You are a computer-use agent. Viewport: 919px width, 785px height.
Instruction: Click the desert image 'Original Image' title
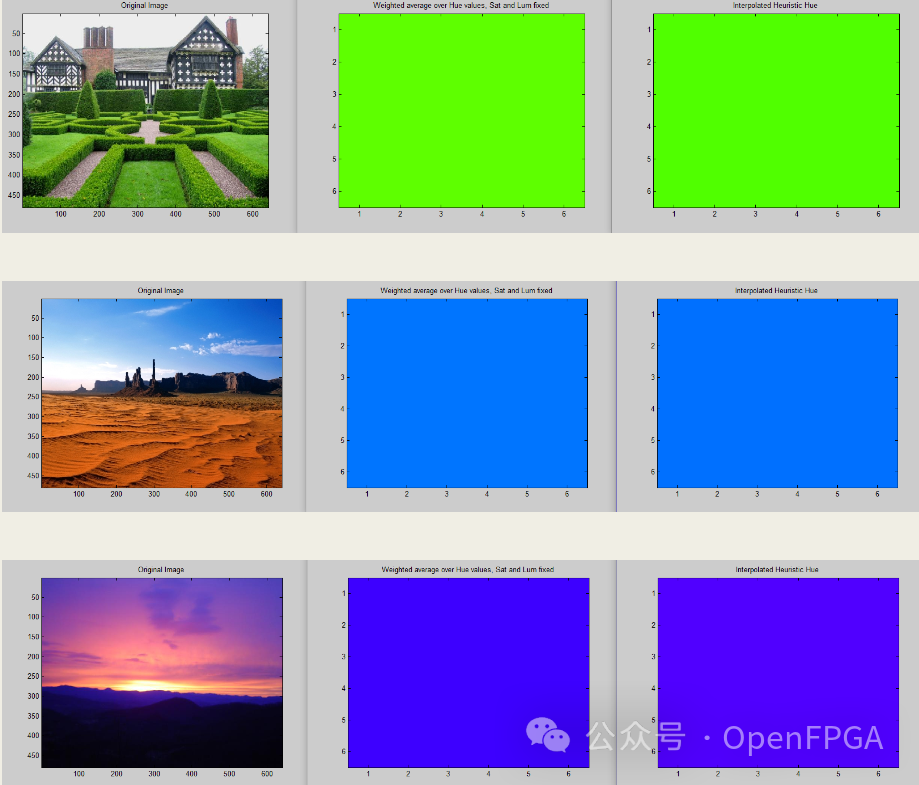coord(161,290)
